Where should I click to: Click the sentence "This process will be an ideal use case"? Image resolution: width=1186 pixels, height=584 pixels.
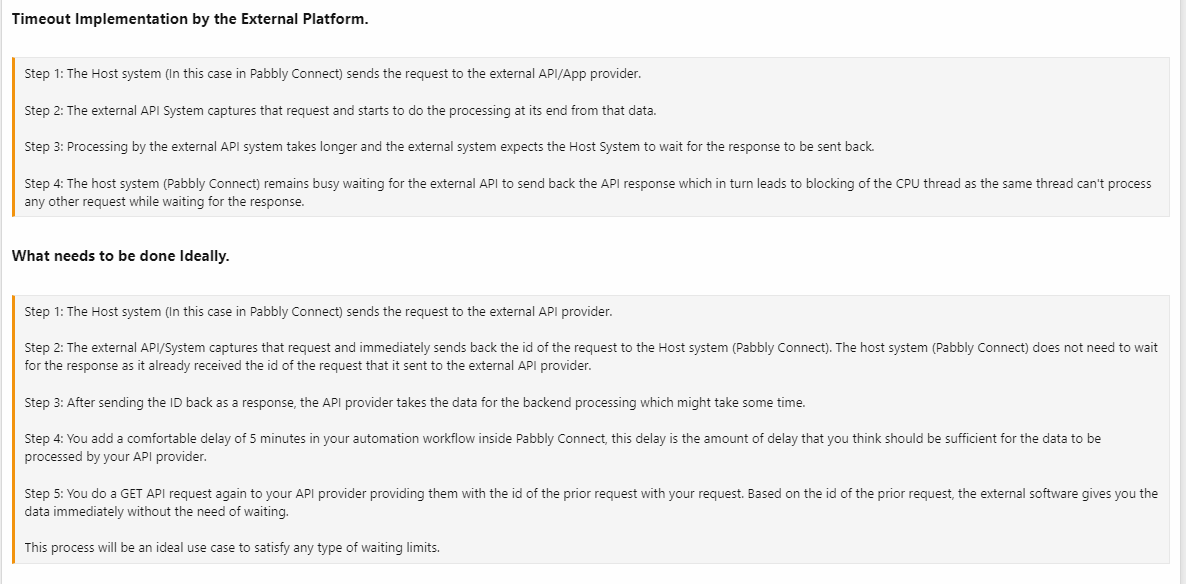pos(232,547)
